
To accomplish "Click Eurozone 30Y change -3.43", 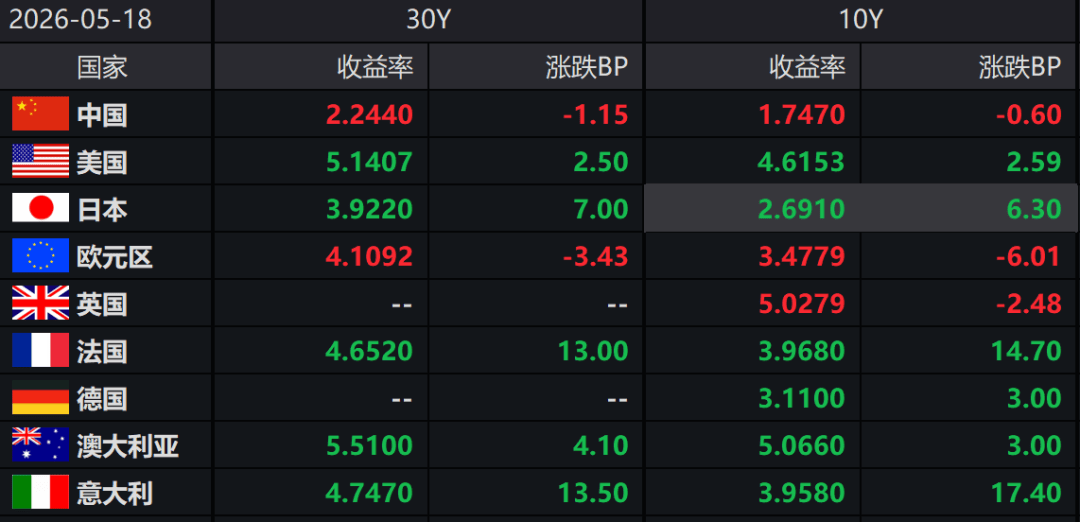I will coord(595,256).
